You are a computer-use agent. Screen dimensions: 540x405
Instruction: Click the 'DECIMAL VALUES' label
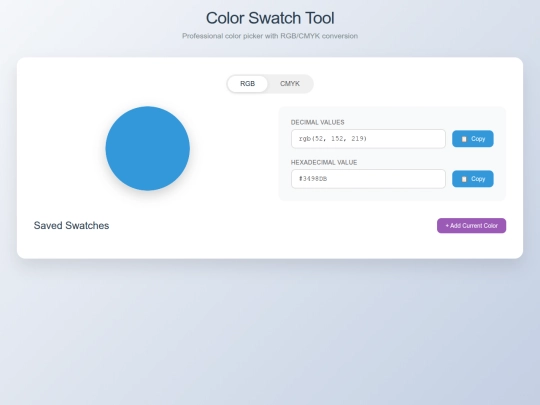(318, 122)
